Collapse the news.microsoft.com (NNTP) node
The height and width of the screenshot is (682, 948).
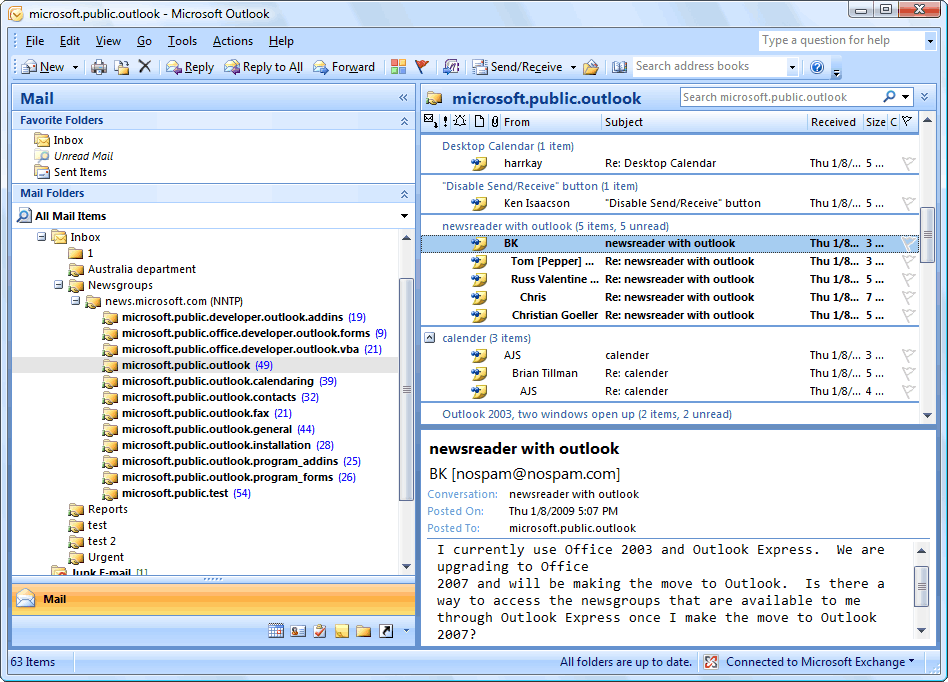point(76,300)
